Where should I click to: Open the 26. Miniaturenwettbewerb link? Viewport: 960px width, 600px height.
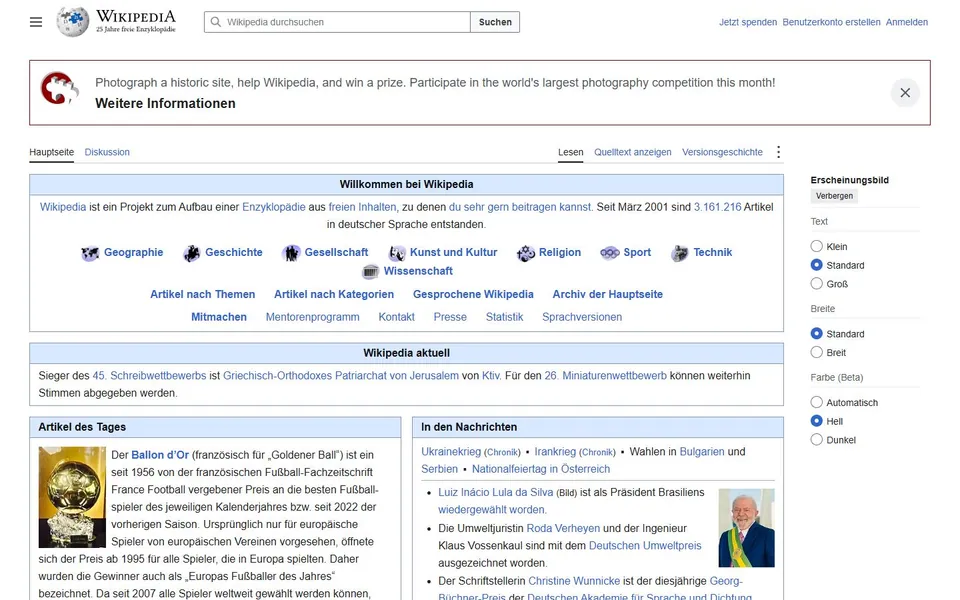pyautogui.click(x=606, y=376)
